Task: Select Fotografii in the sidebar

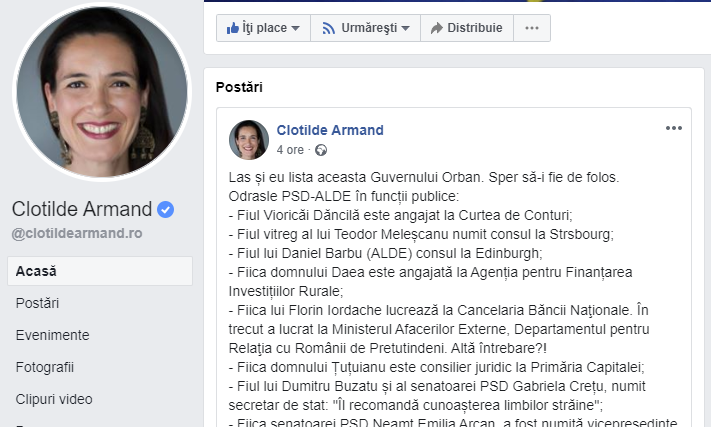Action: [44, 367]
